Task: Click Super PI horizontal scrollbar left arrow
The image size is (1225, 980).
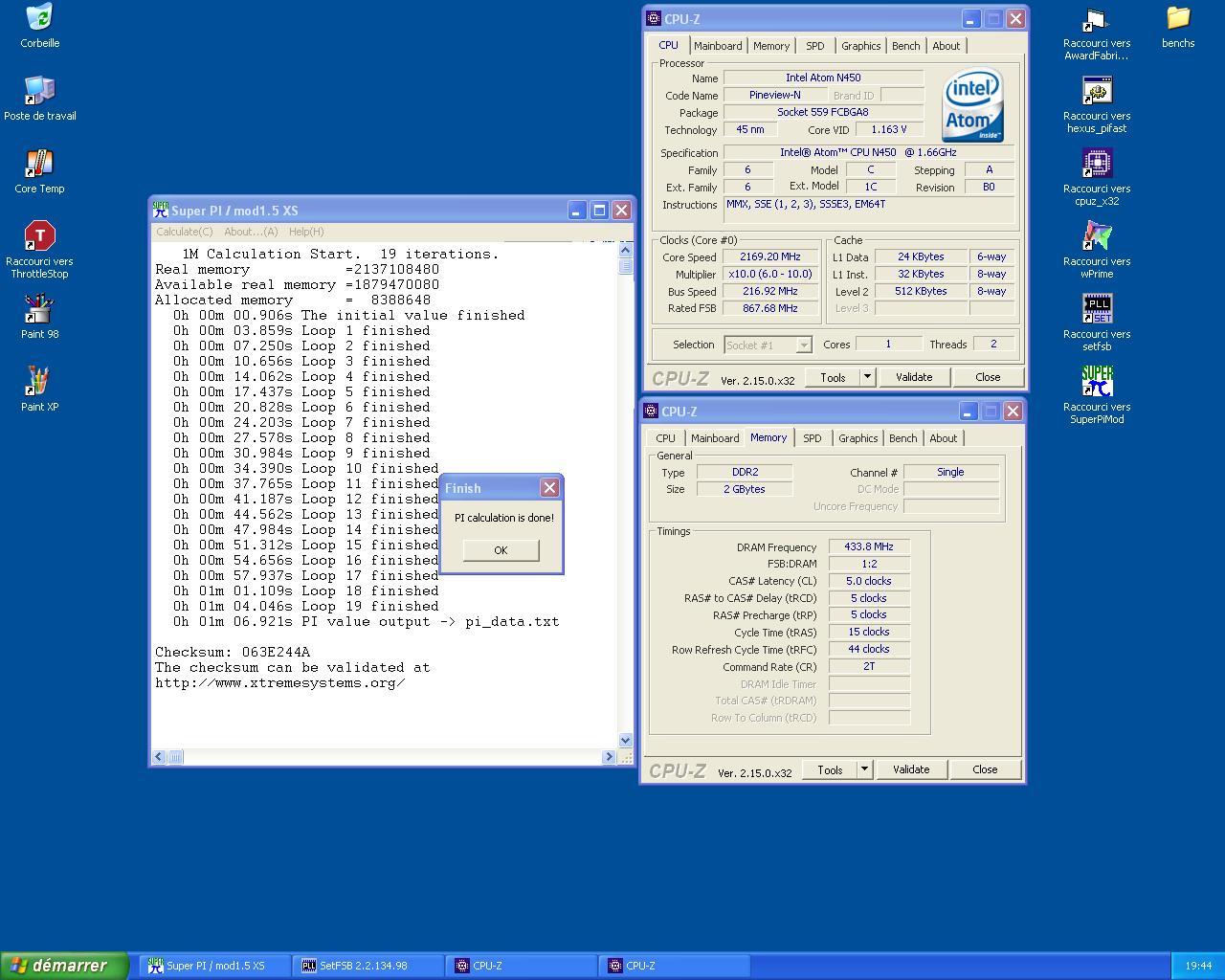Action: (160, 757)
